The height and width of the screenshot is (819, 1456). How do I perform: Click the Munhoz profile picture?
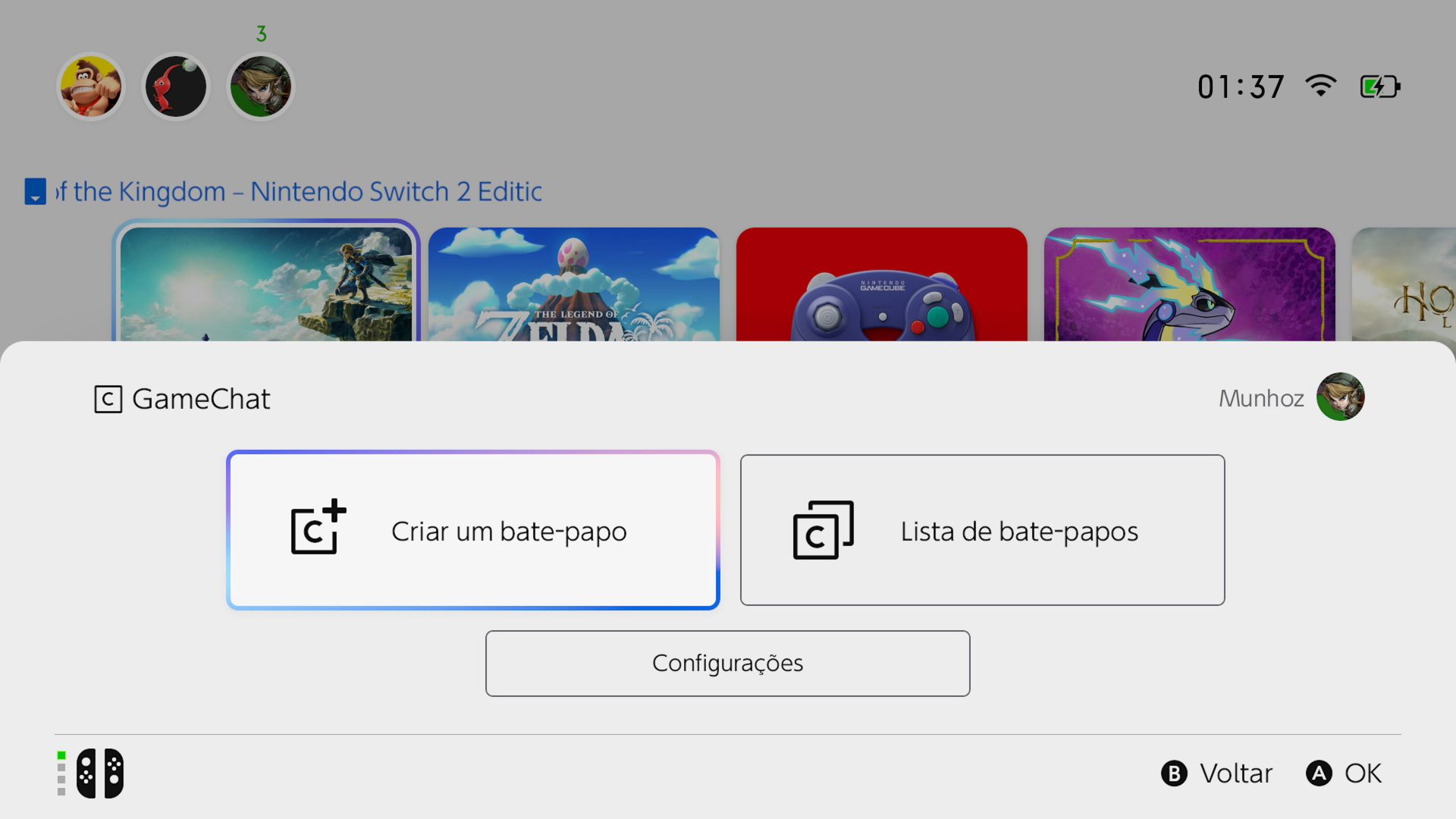point(1340,397)
